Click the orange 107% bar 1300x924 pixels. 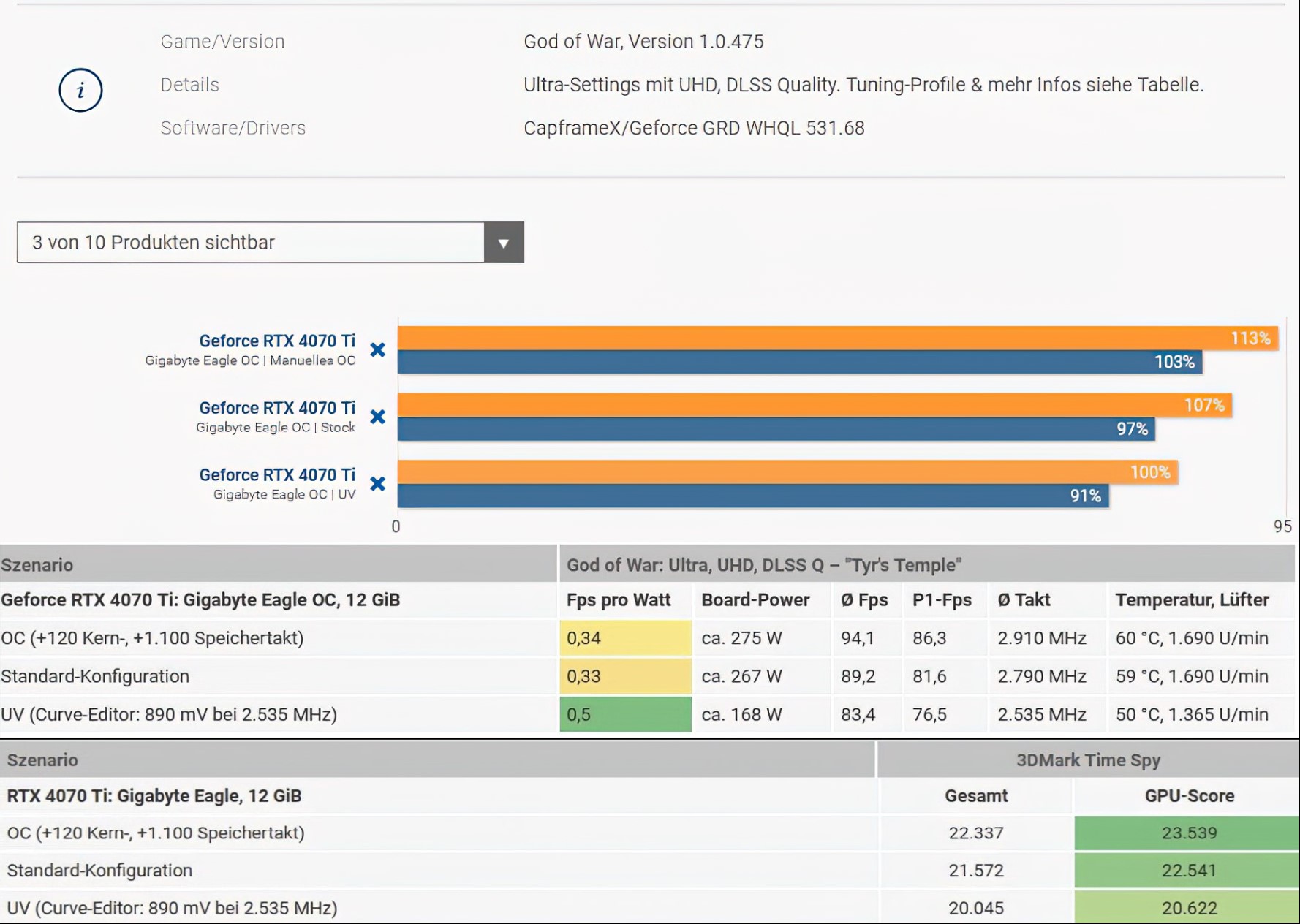pyautogui.click(x=815, y=405)
